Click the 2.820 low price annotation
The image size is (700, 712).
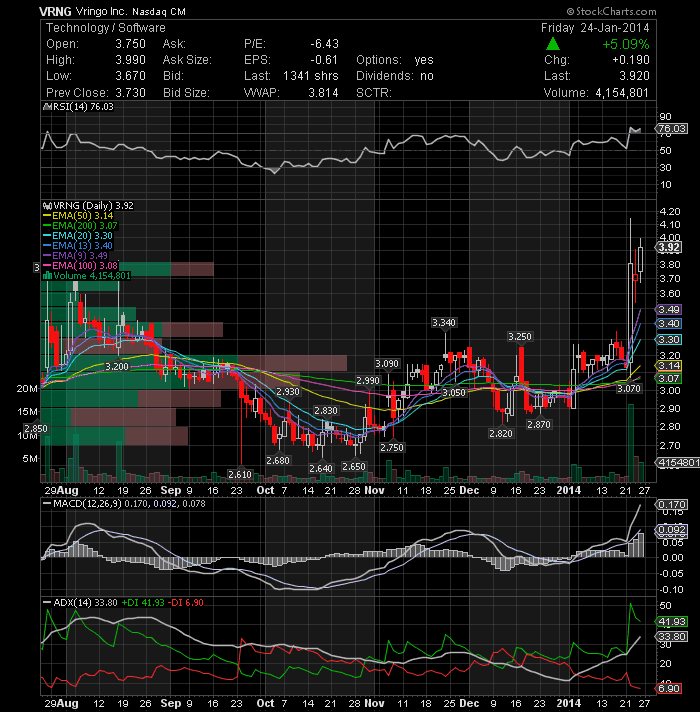coord(501,434)
